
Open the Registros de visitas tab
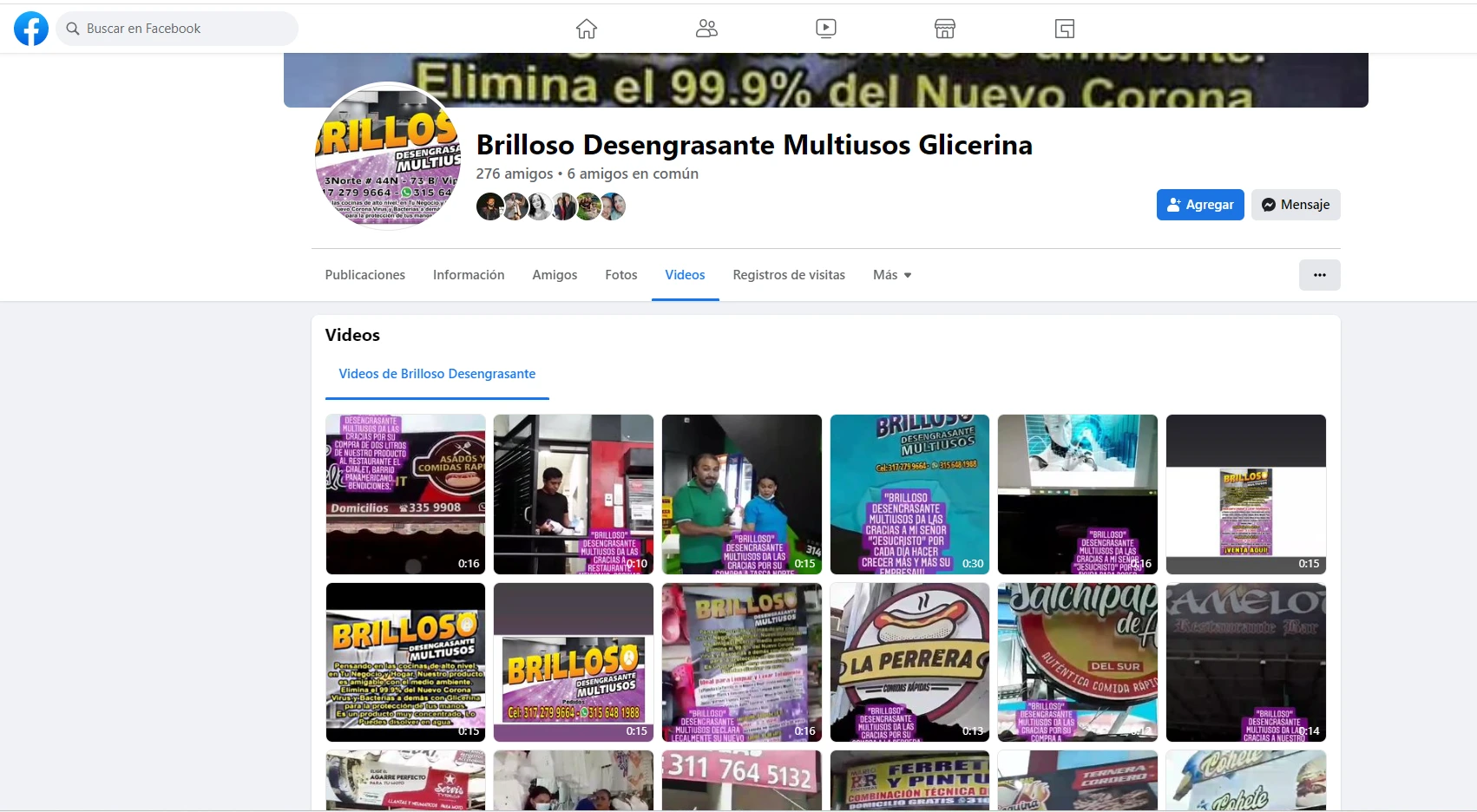[x=789, y=275]
